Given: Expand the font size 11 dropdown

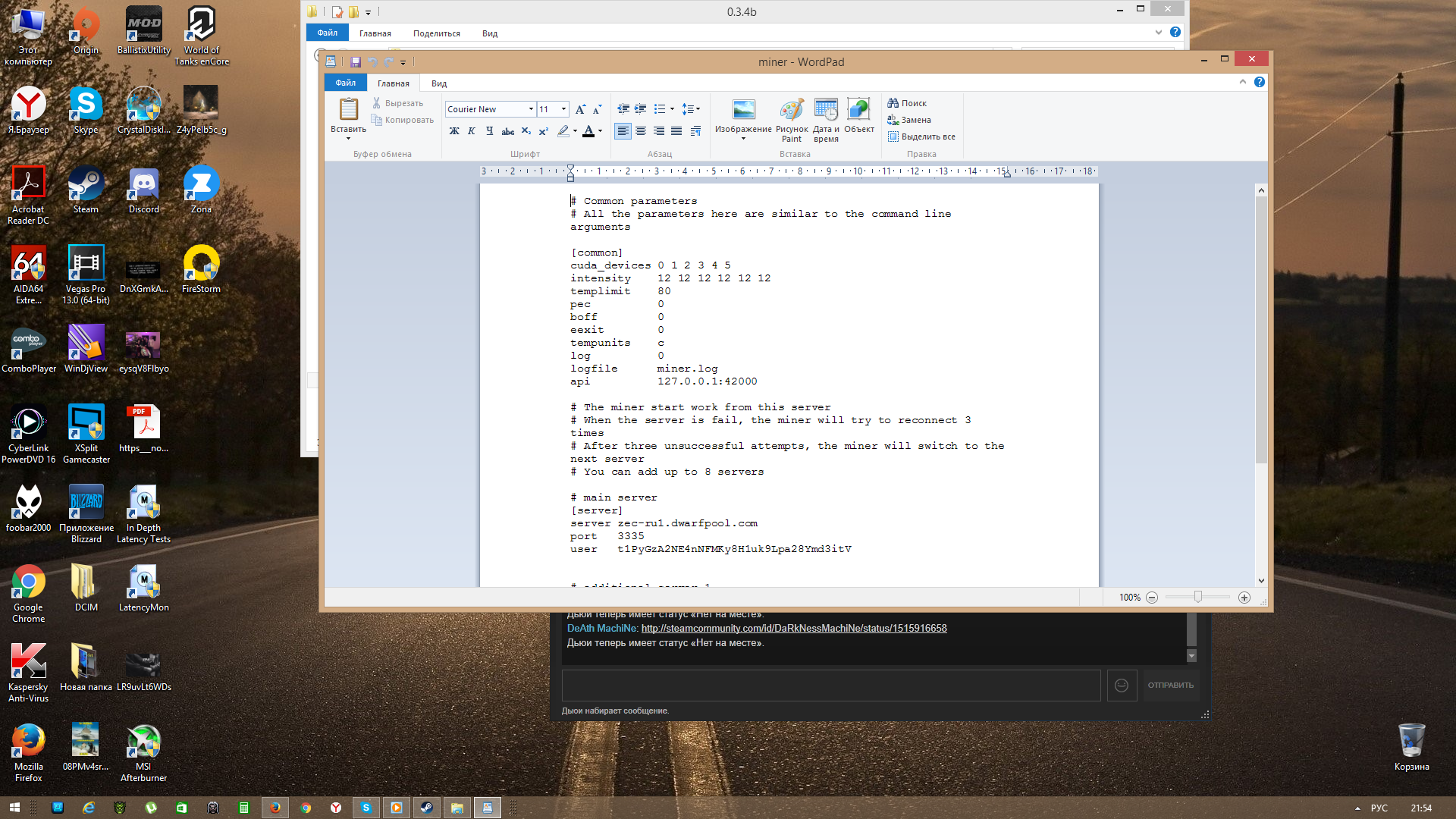Looking at the screenshot, I should [x=563, y=109].
